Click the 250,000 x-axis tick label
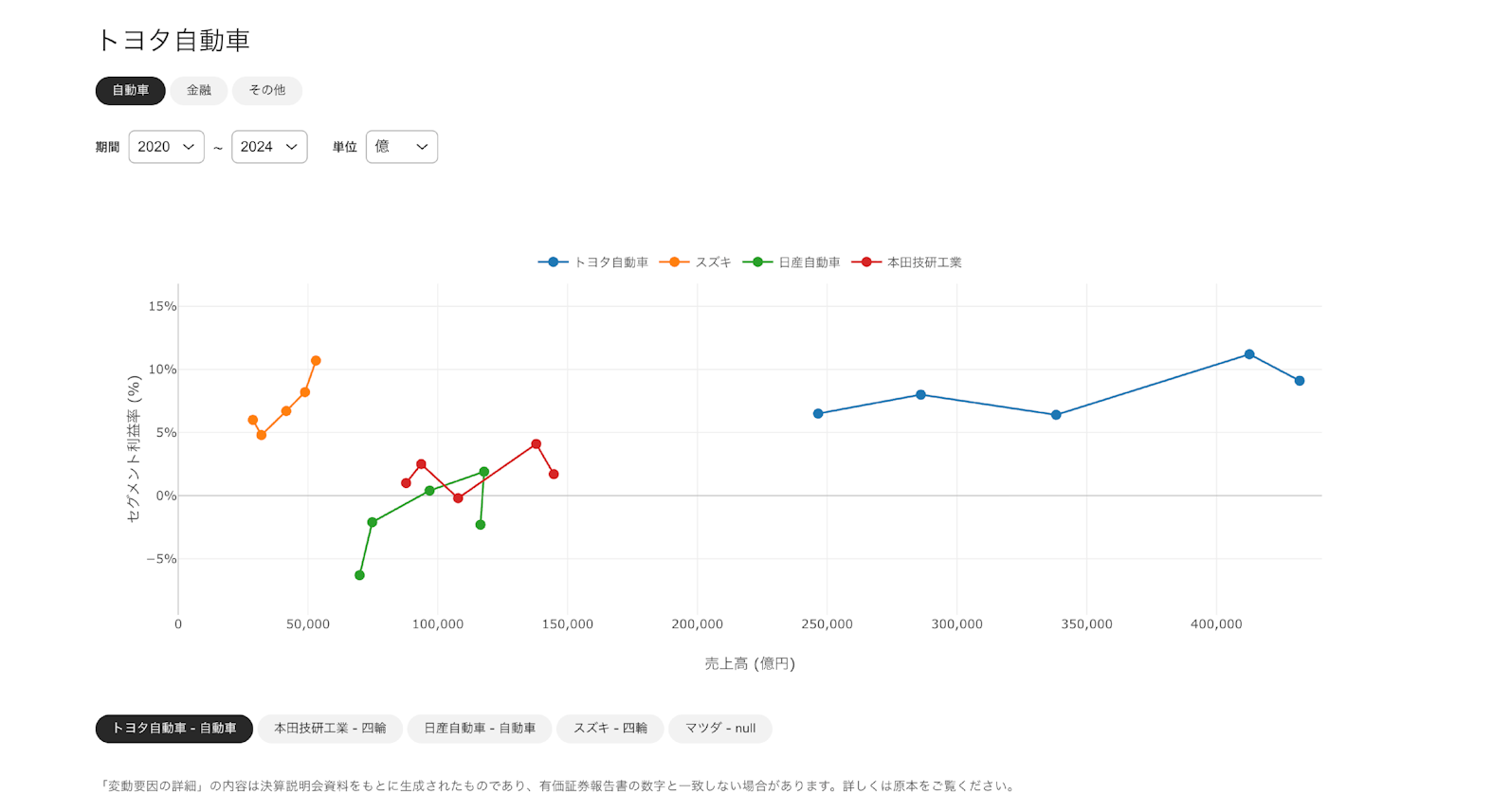Image resolution: width=1492 pixels, height=812 pixels. [x=828, y=624]
